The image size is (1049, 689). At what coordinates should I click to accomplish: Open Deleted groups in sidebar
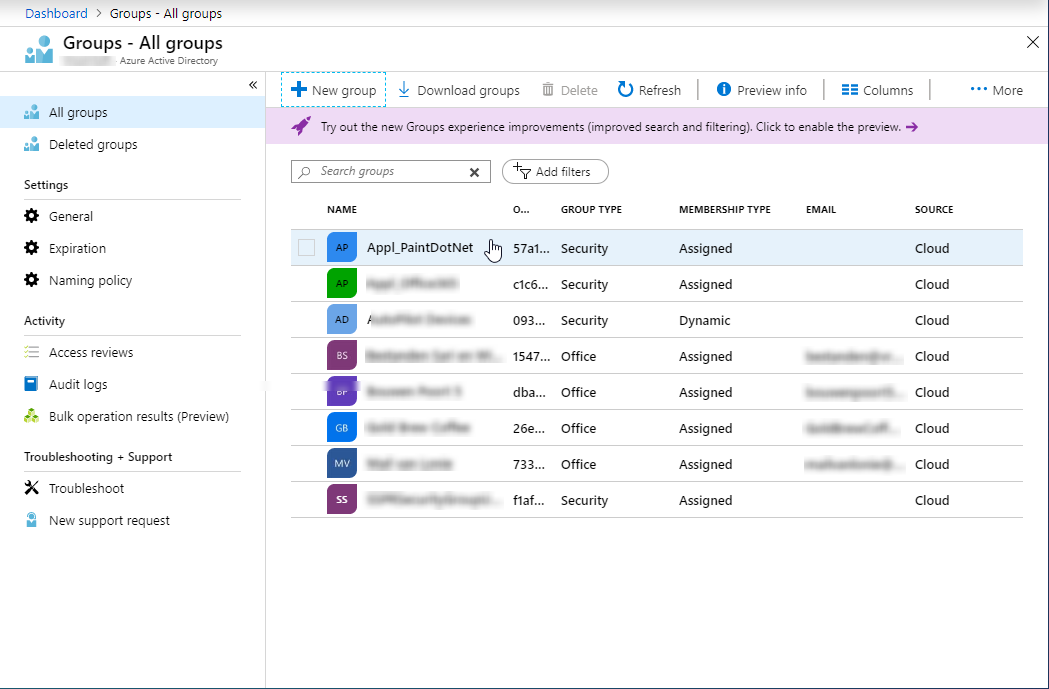point(93,145)
